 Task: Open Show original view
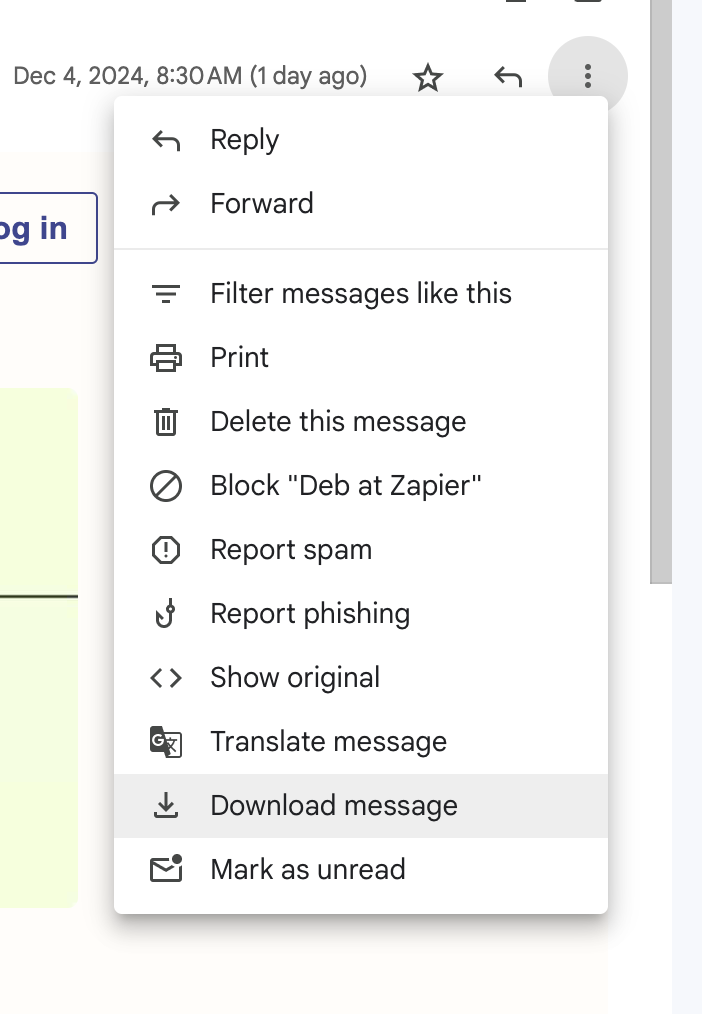pos(361,678)
